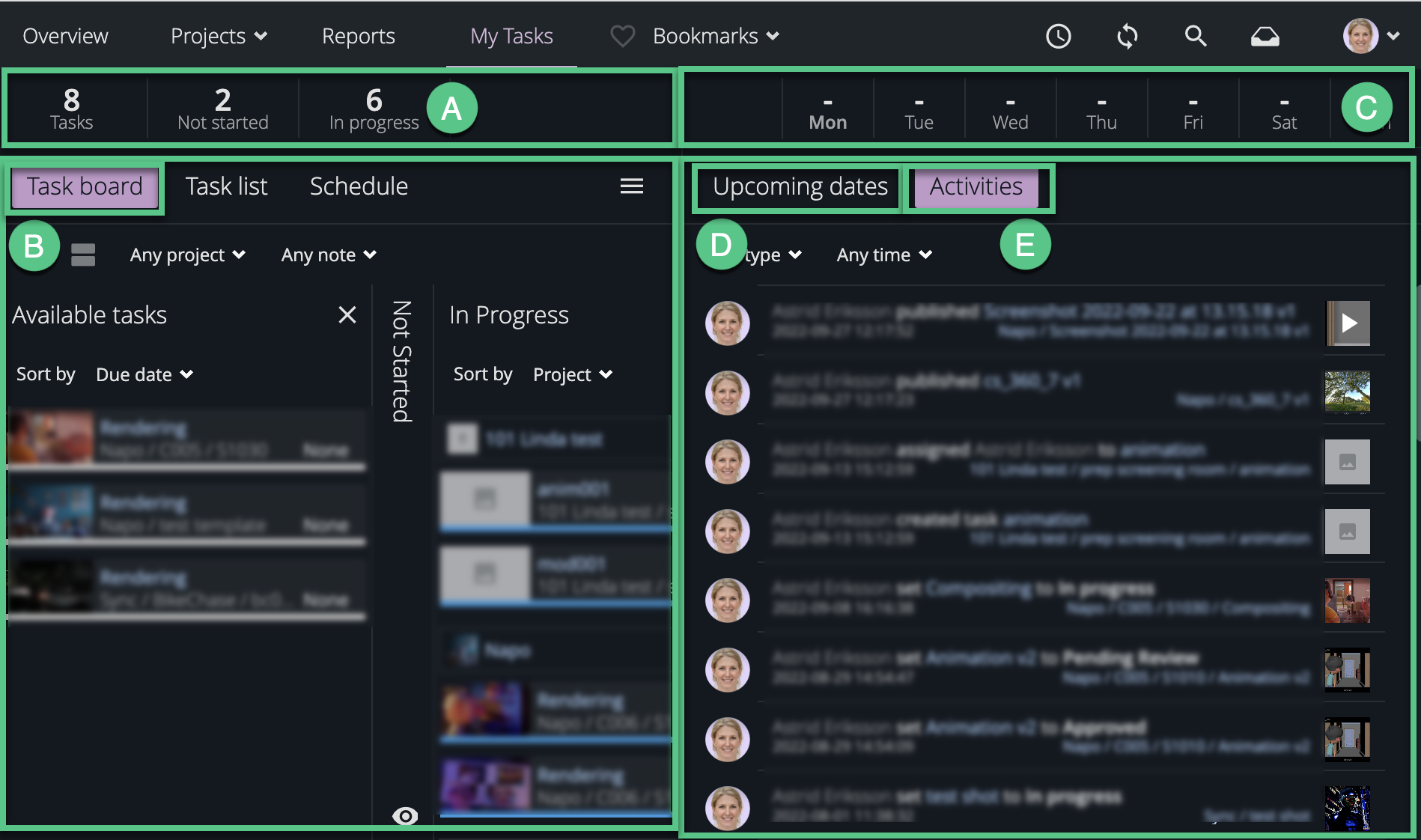Close the Available tasks column
This screenshot has height=840, width=1421.
[347, 315]
